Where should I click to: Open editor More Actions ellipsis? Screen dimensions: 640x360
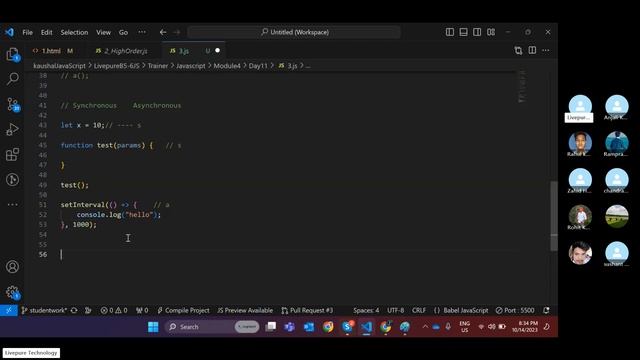[x=546, y=50]
